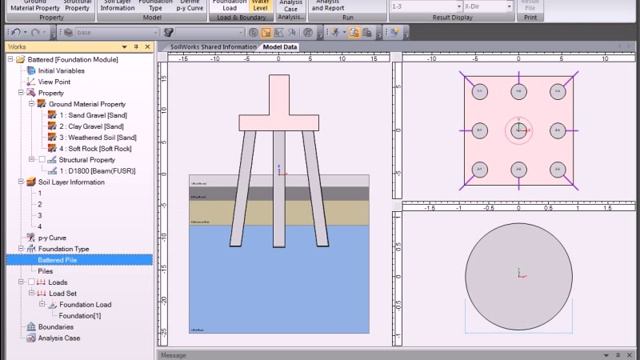
Task: Toggle the Loads checkbox in tree
Action: [x=31, y=282]
